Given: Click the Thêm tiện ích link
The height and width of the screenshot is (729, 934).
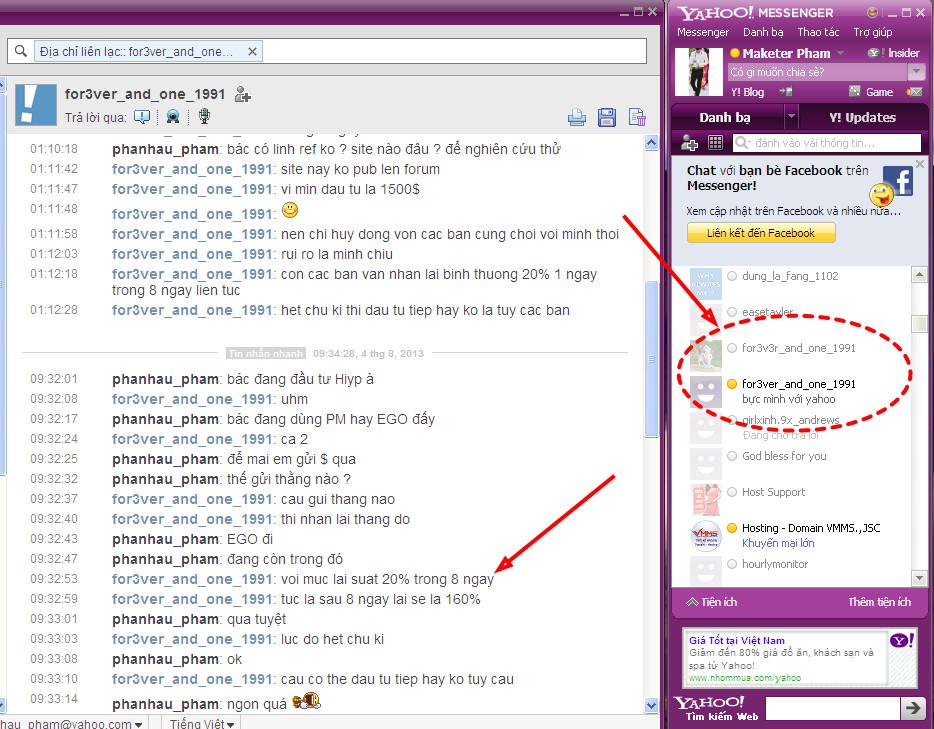Looking at the screenshot, I should click(x=880, y=602).
